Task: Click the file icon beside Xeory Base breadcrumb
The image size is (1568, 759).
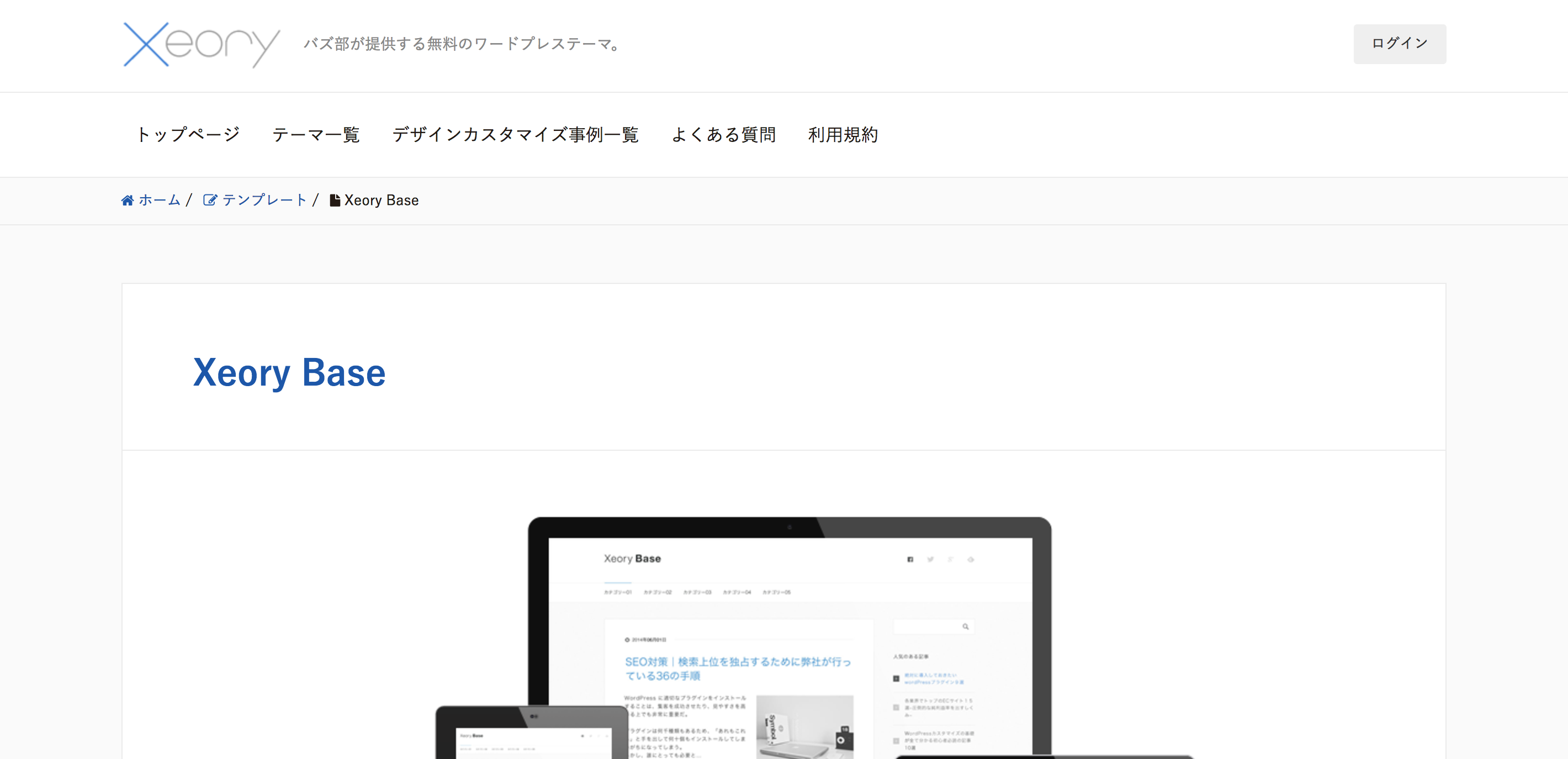Action: click(x=334, y=201)
